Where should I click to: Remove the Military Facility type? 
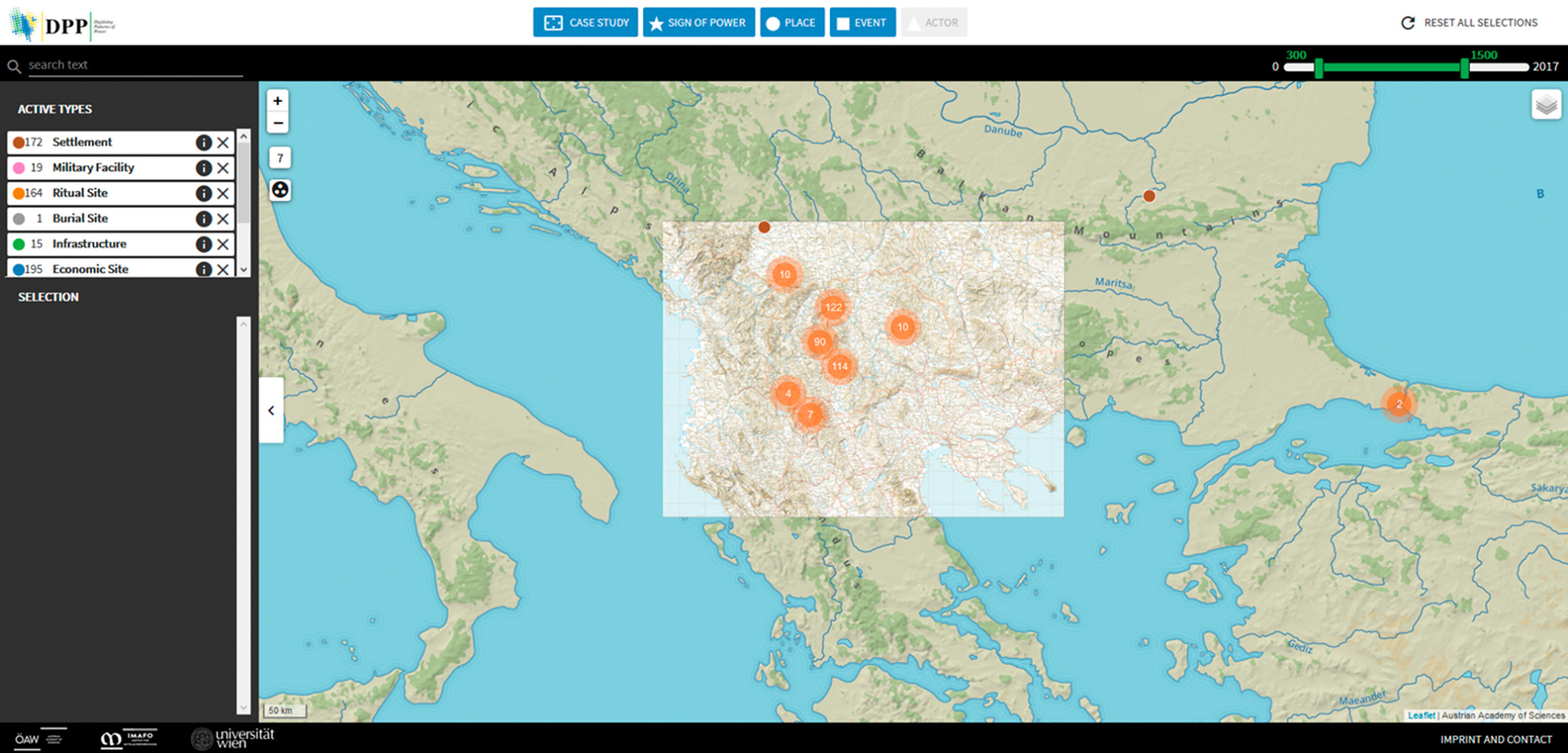[223, 168]
